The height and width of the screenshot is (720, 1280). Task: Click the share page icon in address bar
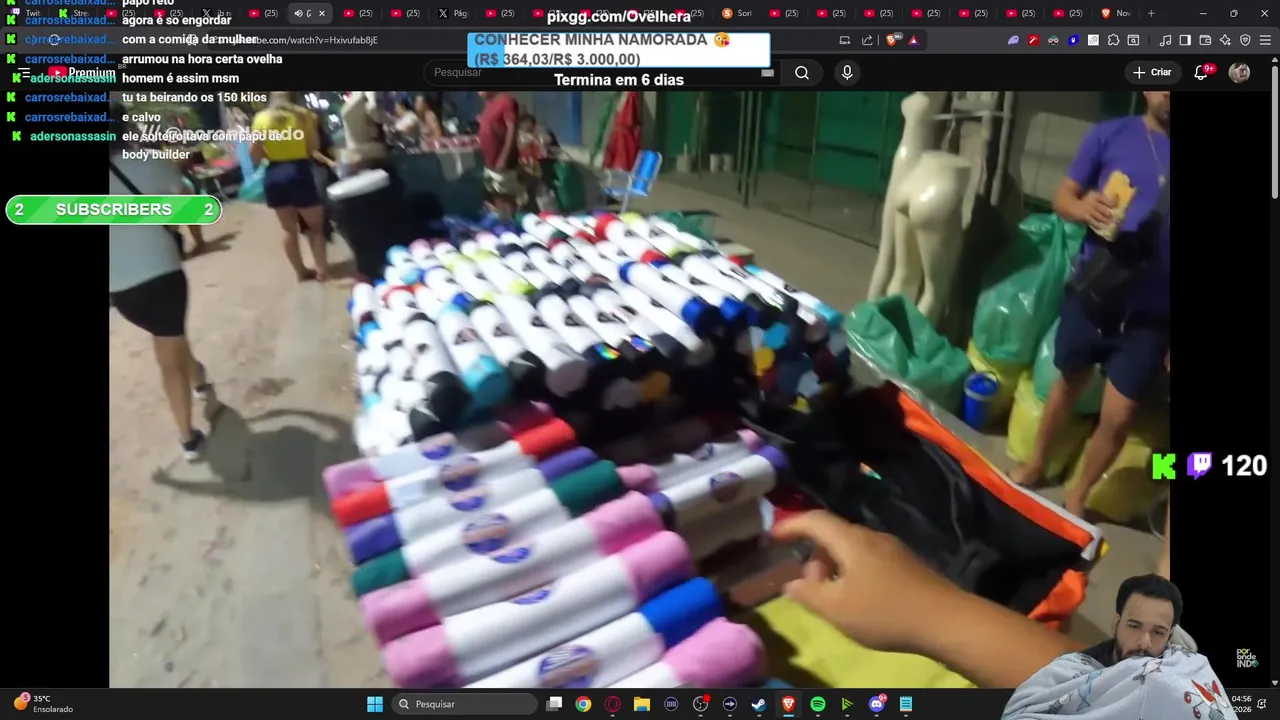pyautogui.click(x=867, y=40)
